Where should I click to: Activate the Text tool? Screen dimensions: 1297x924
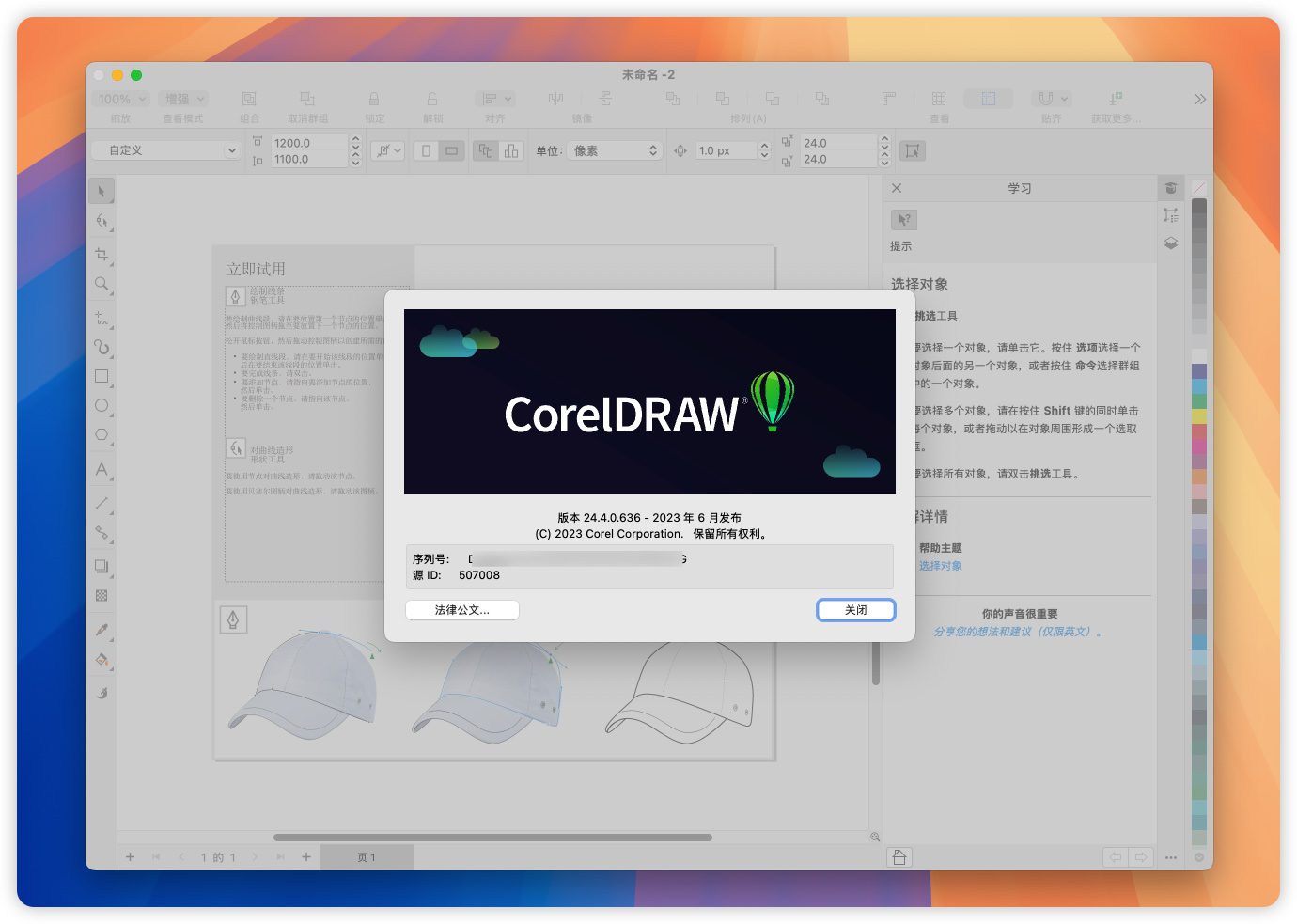click(102, 469)
